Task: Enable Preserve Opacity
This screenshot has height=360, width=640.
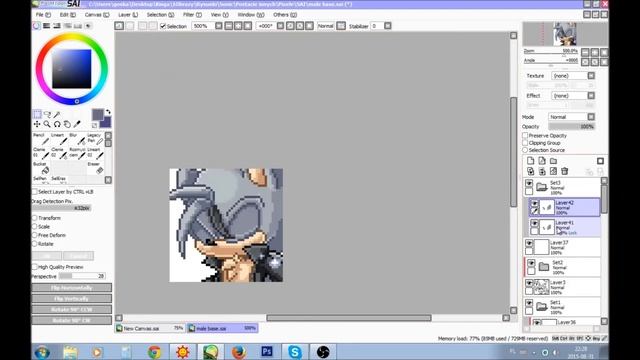Action: 526,135
